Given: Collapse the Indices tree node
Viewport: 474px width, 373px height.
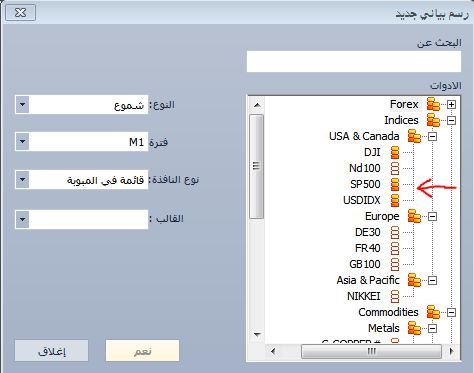Looking at the screenshot, I should coord(451,121).
